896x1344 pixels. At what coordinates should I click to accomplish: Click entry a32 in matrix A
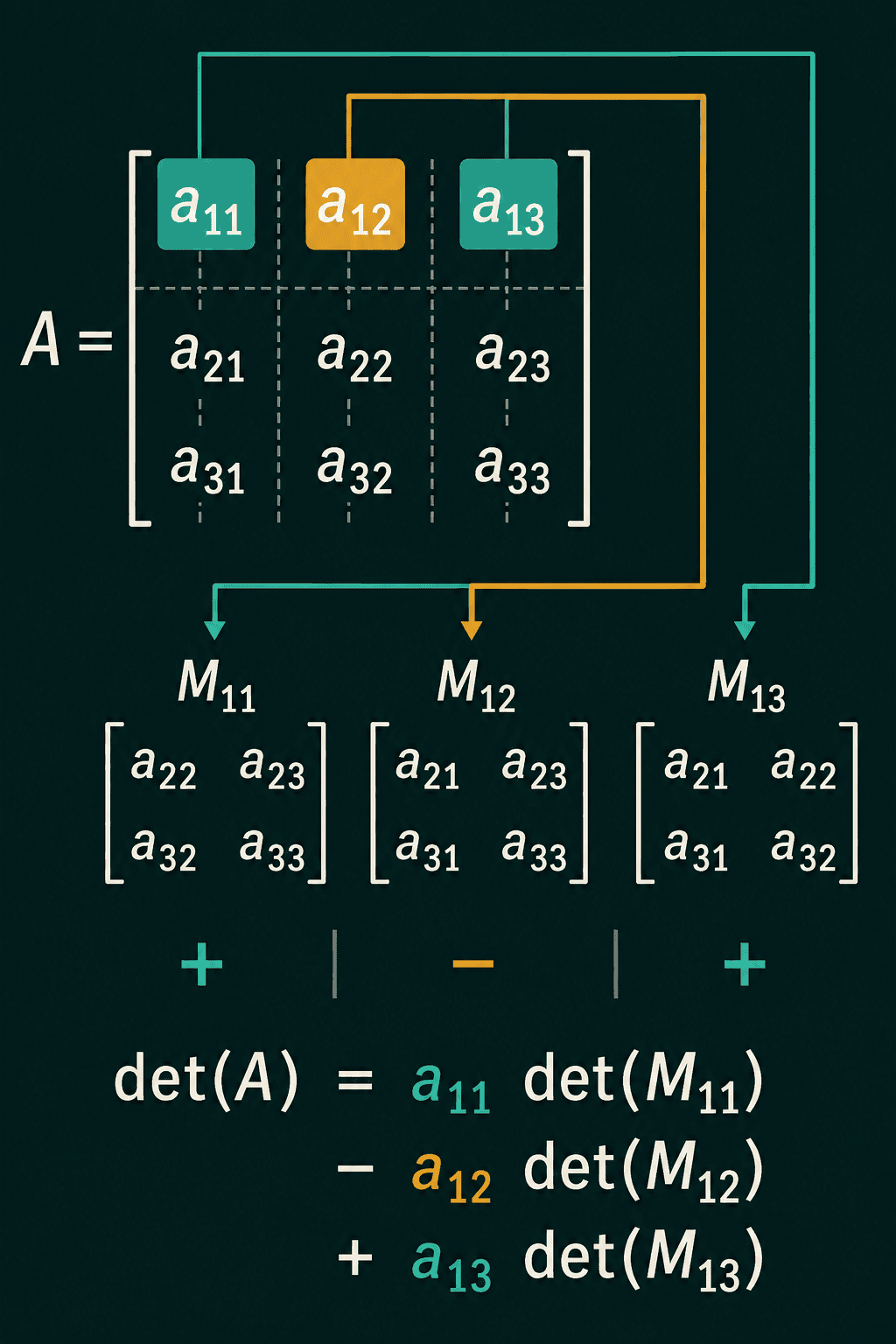click(x=354, y=469)
